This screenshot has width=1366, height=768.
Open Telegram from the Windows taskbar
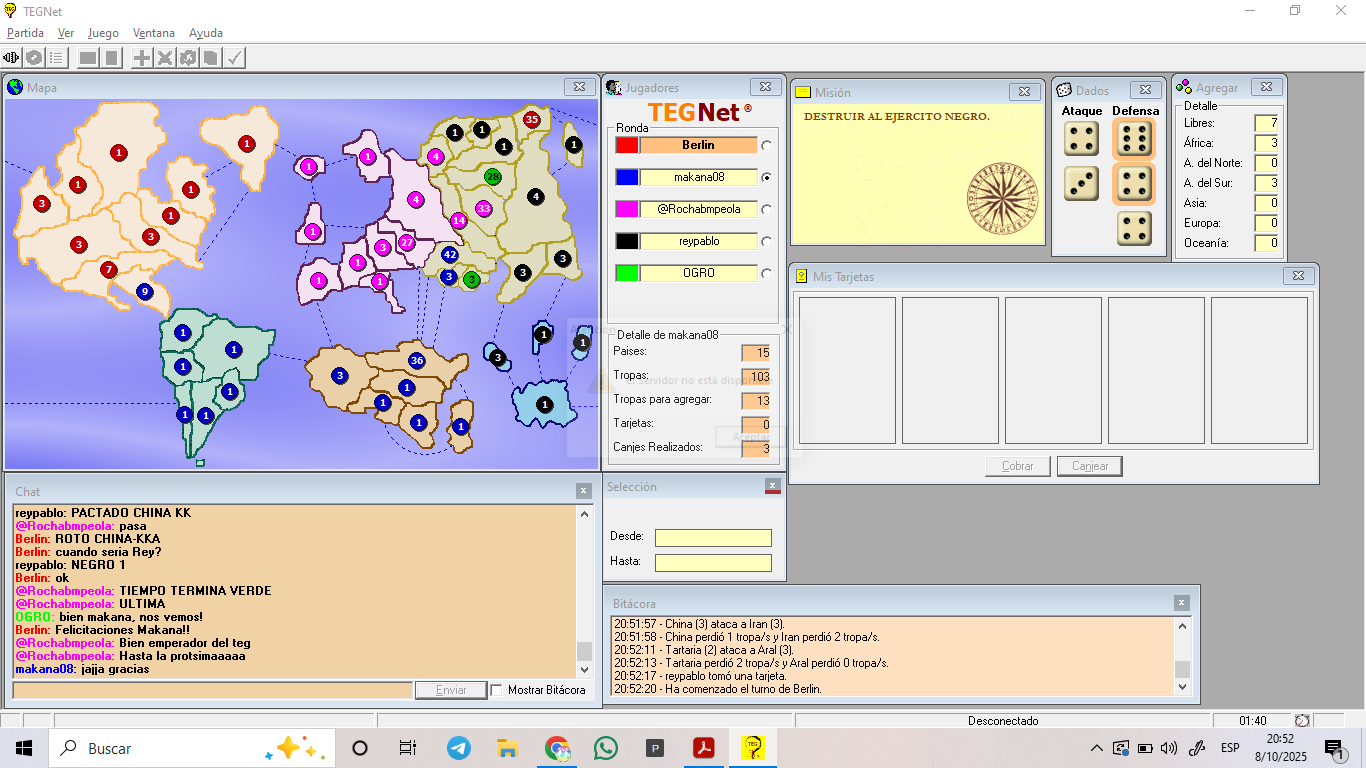pos(459,748)
